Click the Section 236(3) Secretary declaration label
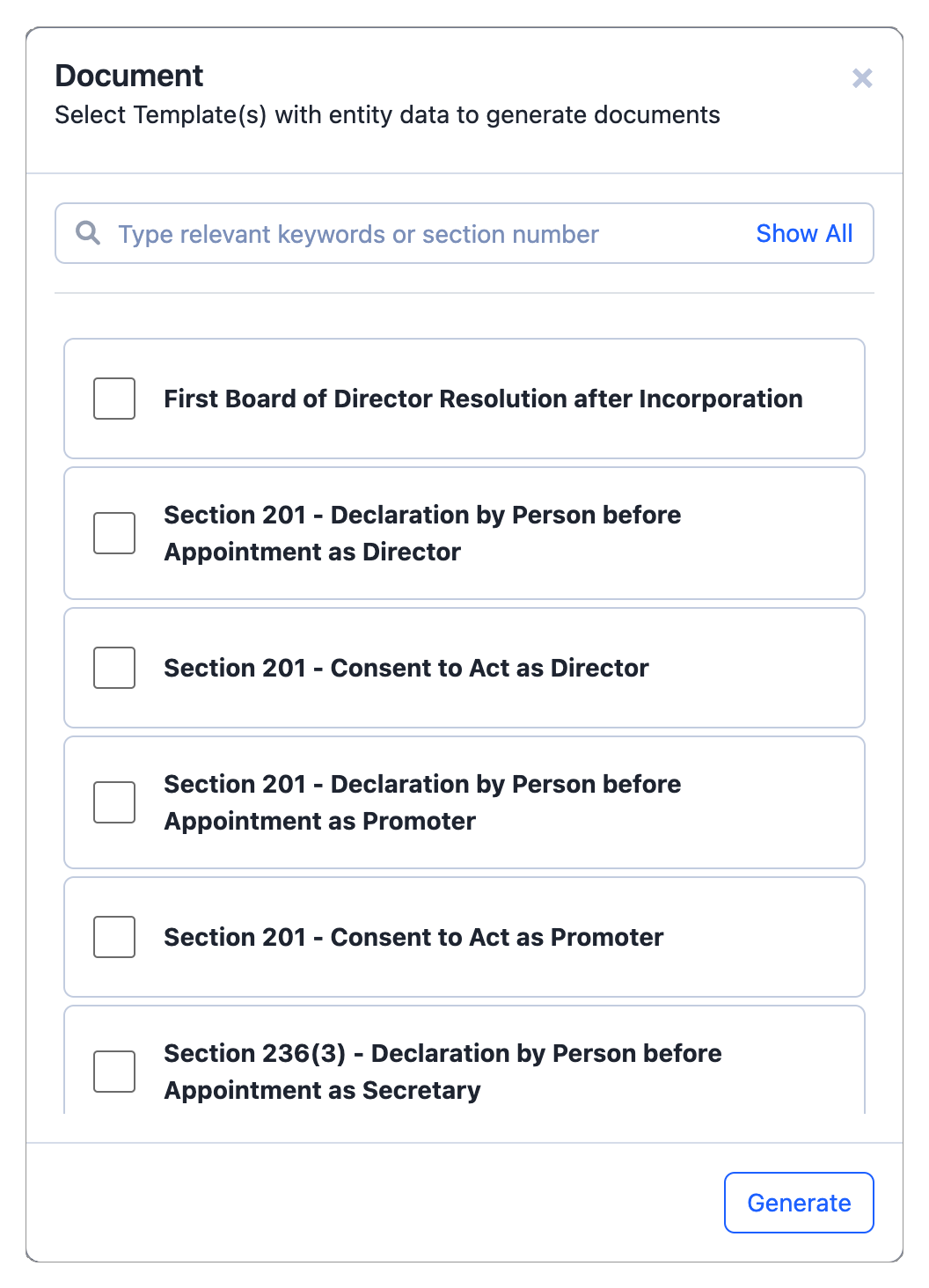929x1288 pixels. [443, 1072]
